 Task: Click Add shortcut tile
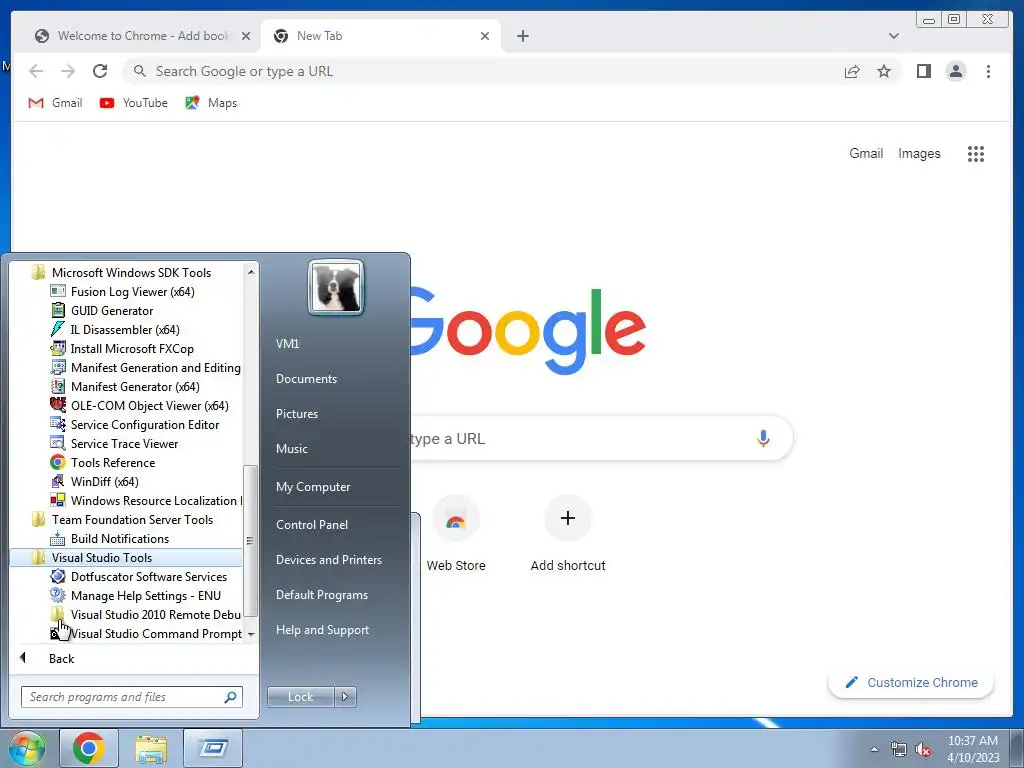point(568,534)
